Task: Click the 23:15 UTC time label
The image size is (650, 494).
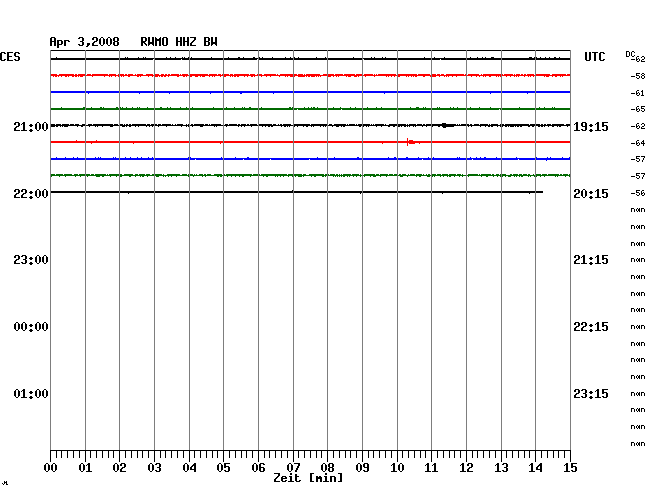Action: [x=591, y=393]
